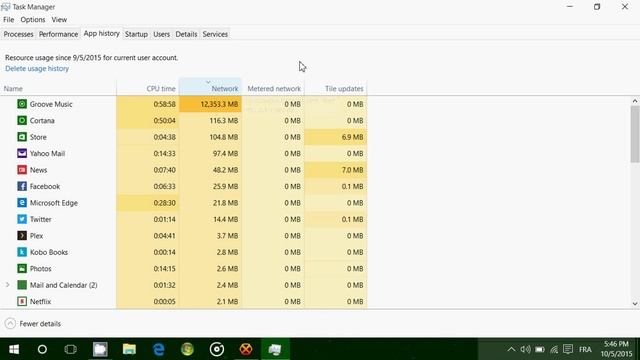
Task: Switch to the Details tab
Action: pyautogui.click(x=187, y=34)
